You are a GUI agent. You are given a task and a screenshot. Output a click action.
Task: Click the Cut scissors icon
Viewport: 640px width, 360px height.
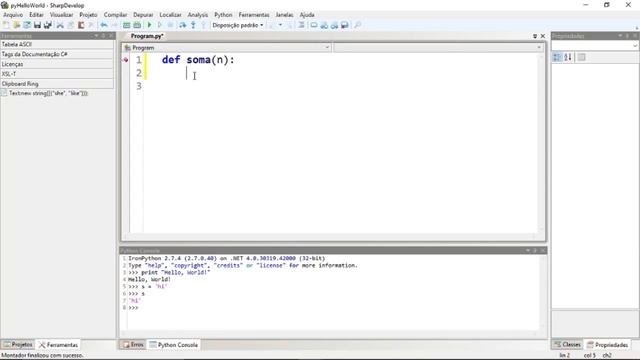[x=60, y=25]
